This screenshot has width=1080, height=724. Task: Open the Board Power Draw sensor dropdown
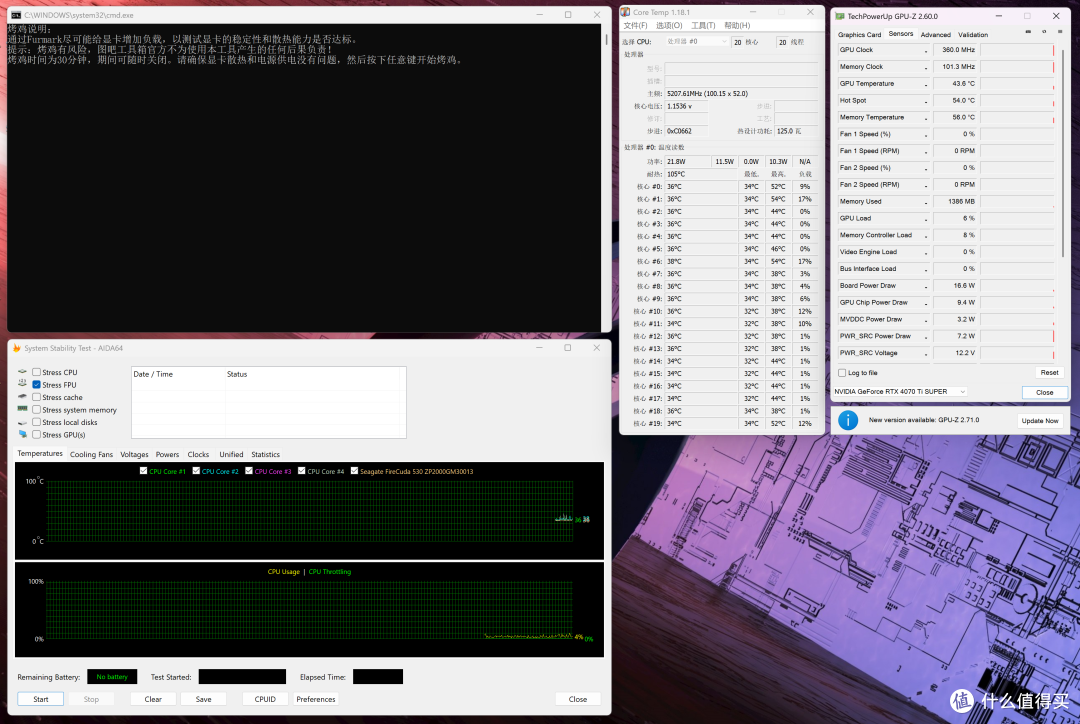[x=926, y=287]
